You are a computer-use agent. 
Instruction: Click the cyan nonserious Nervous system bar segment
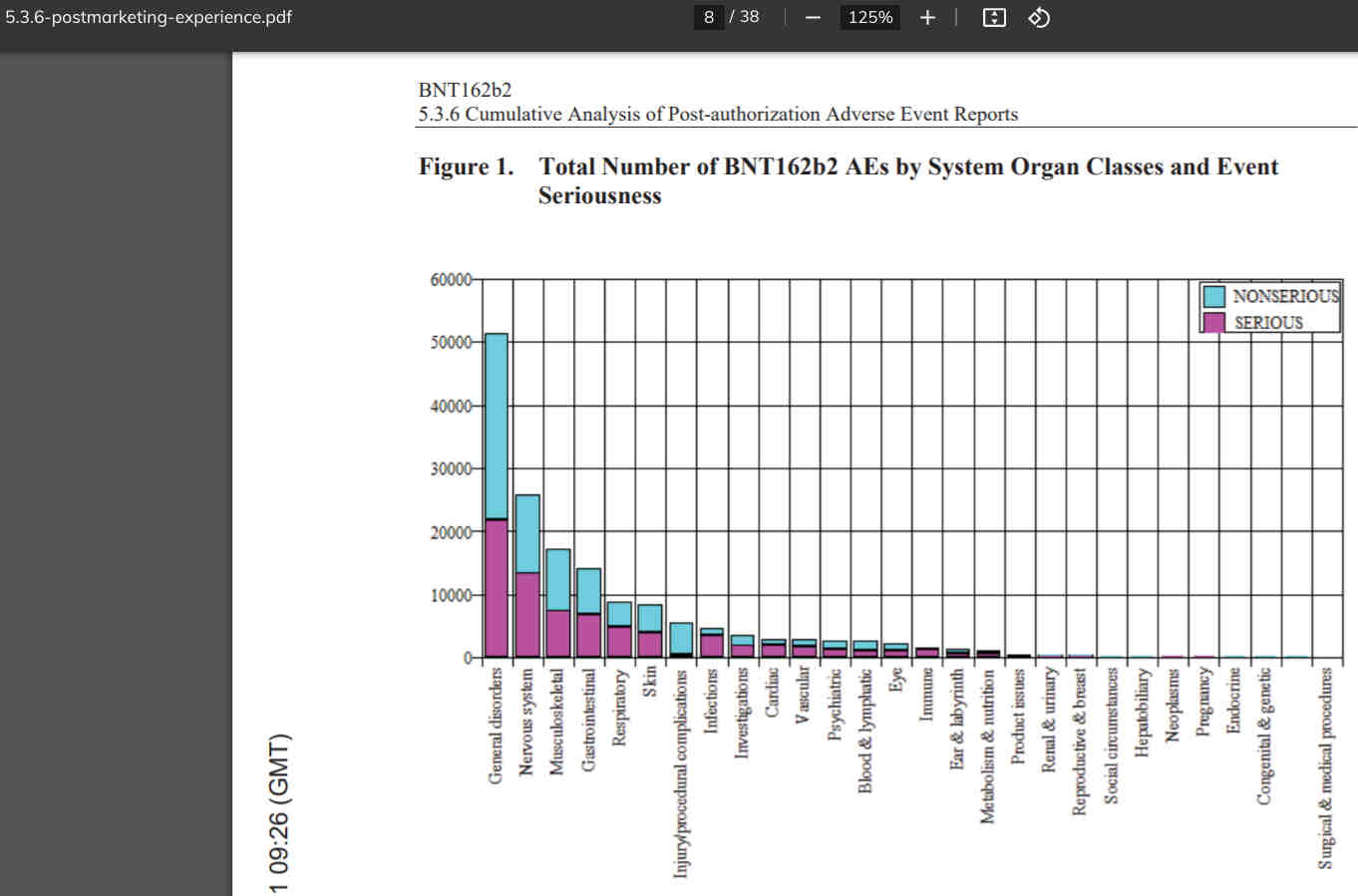pos(527,533)
